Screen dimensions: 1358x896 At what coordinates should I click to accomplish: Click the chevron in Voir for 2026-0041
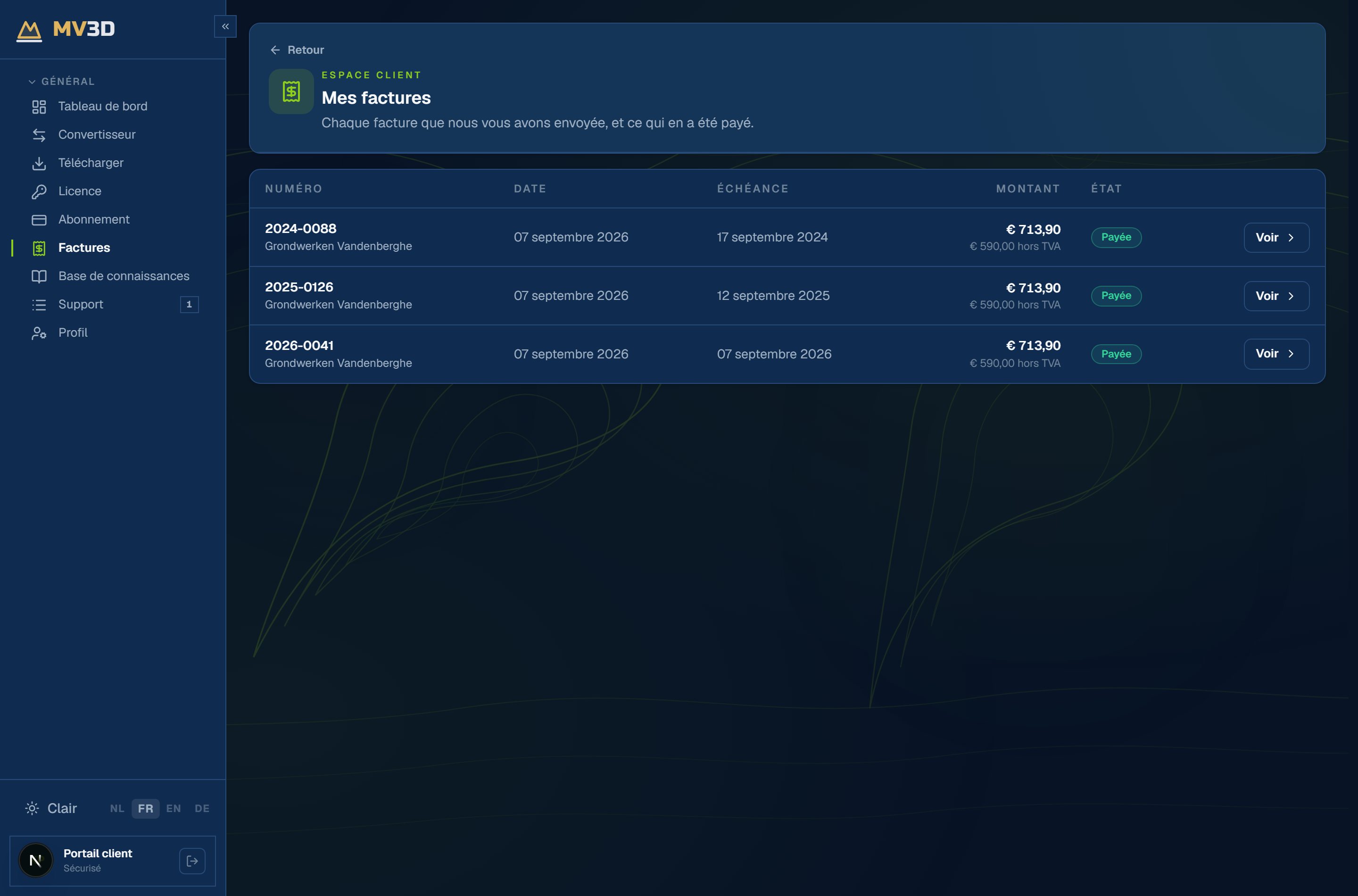pos(1291,354)
